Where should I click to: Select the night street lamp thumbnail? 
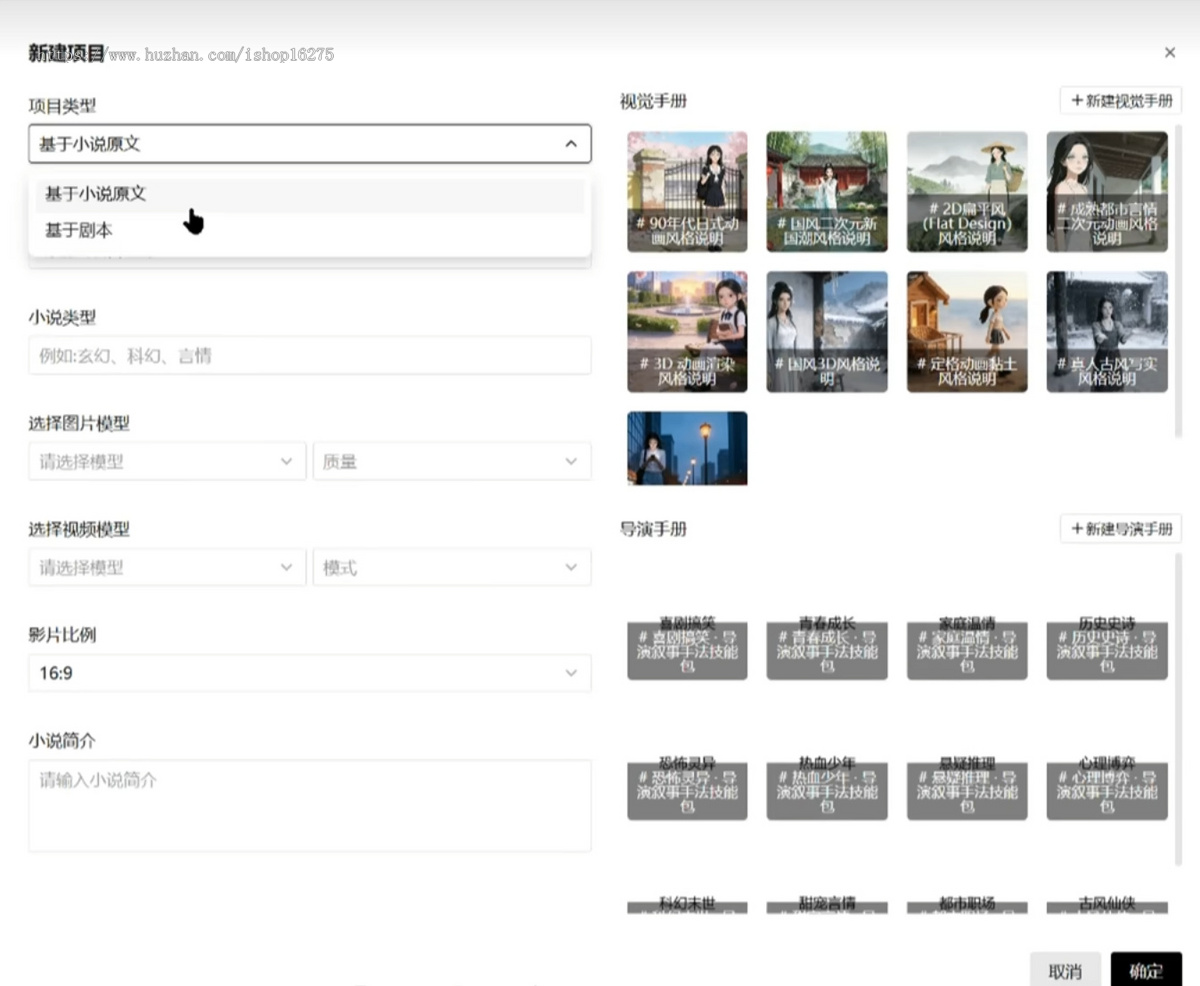(687, 448)
